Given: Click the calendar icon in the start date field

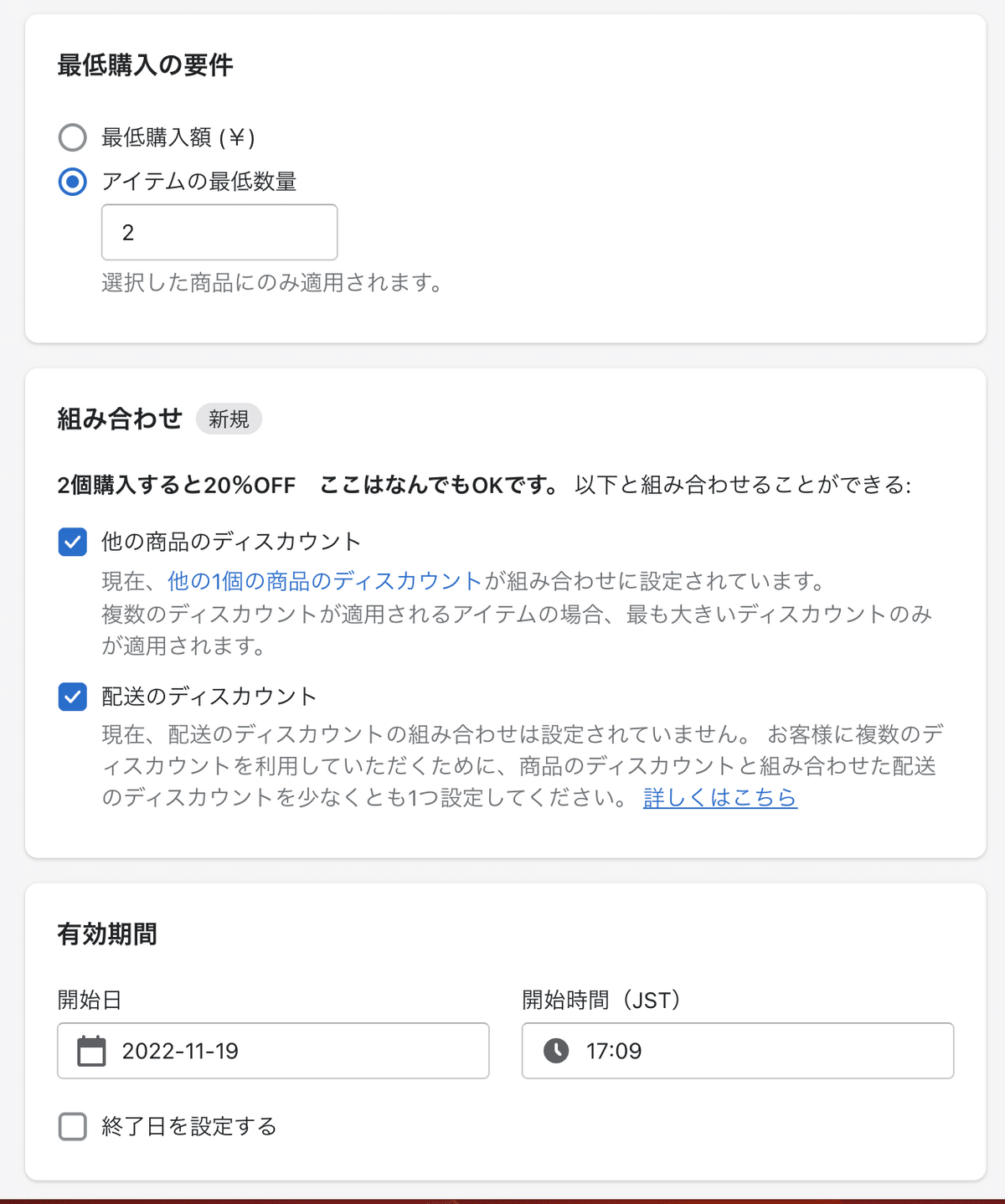Looking at the screenshot, I should [91, 1051].
